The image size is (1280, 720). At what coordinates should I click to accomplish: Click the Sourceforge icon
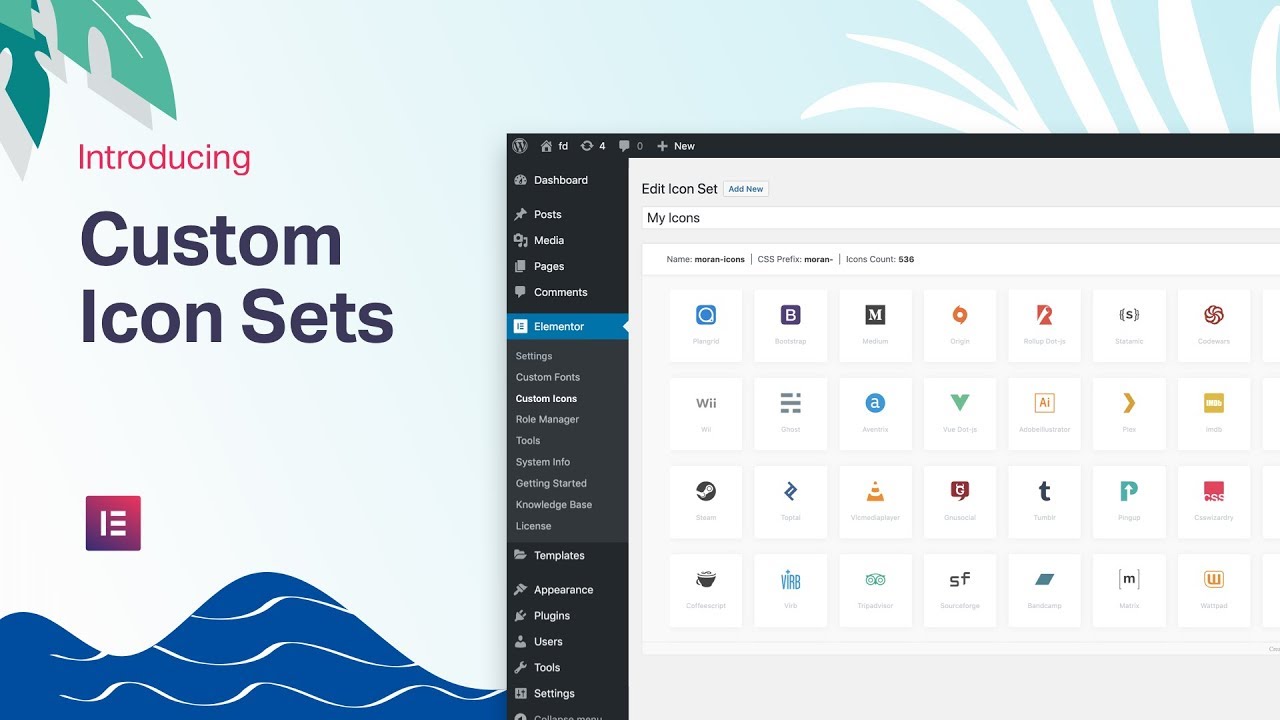[959, 589]
